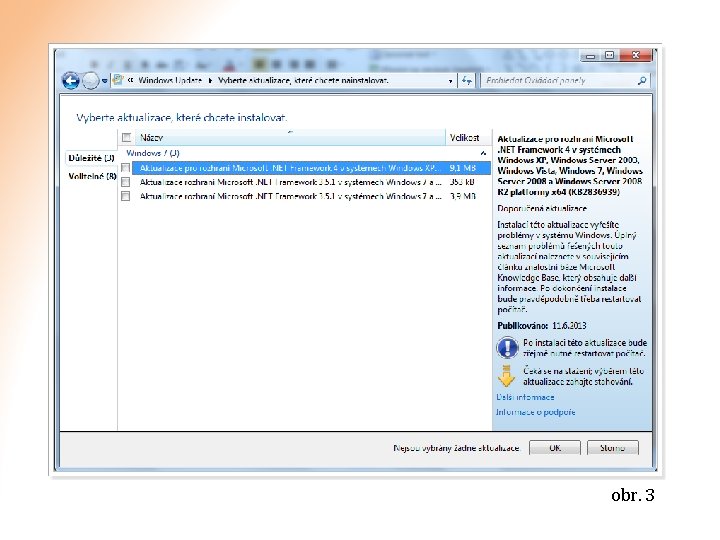Click the 9,1 MB size cell
The height and width of the screenshot is (540, 720).
point(462,168)
